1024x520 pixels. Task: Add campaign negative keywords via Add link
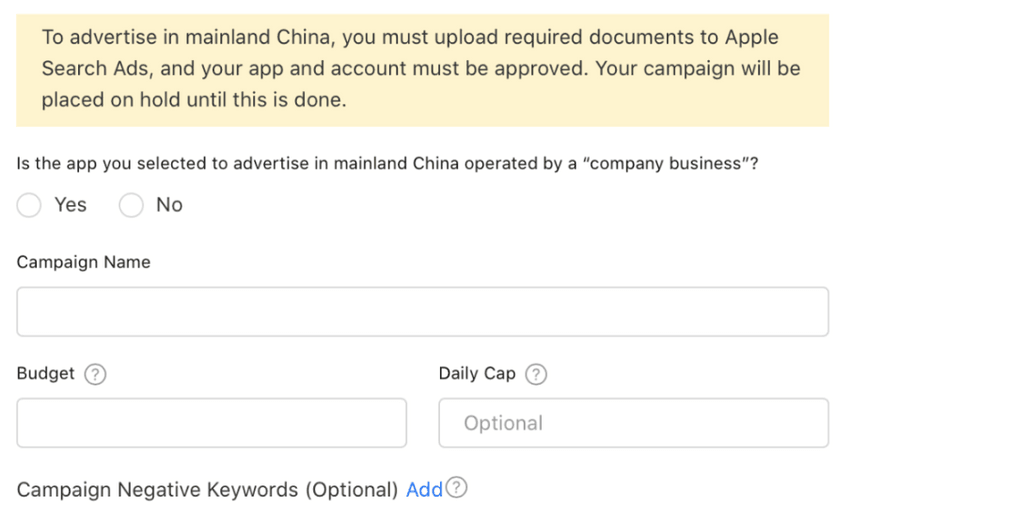coord(424,489)
